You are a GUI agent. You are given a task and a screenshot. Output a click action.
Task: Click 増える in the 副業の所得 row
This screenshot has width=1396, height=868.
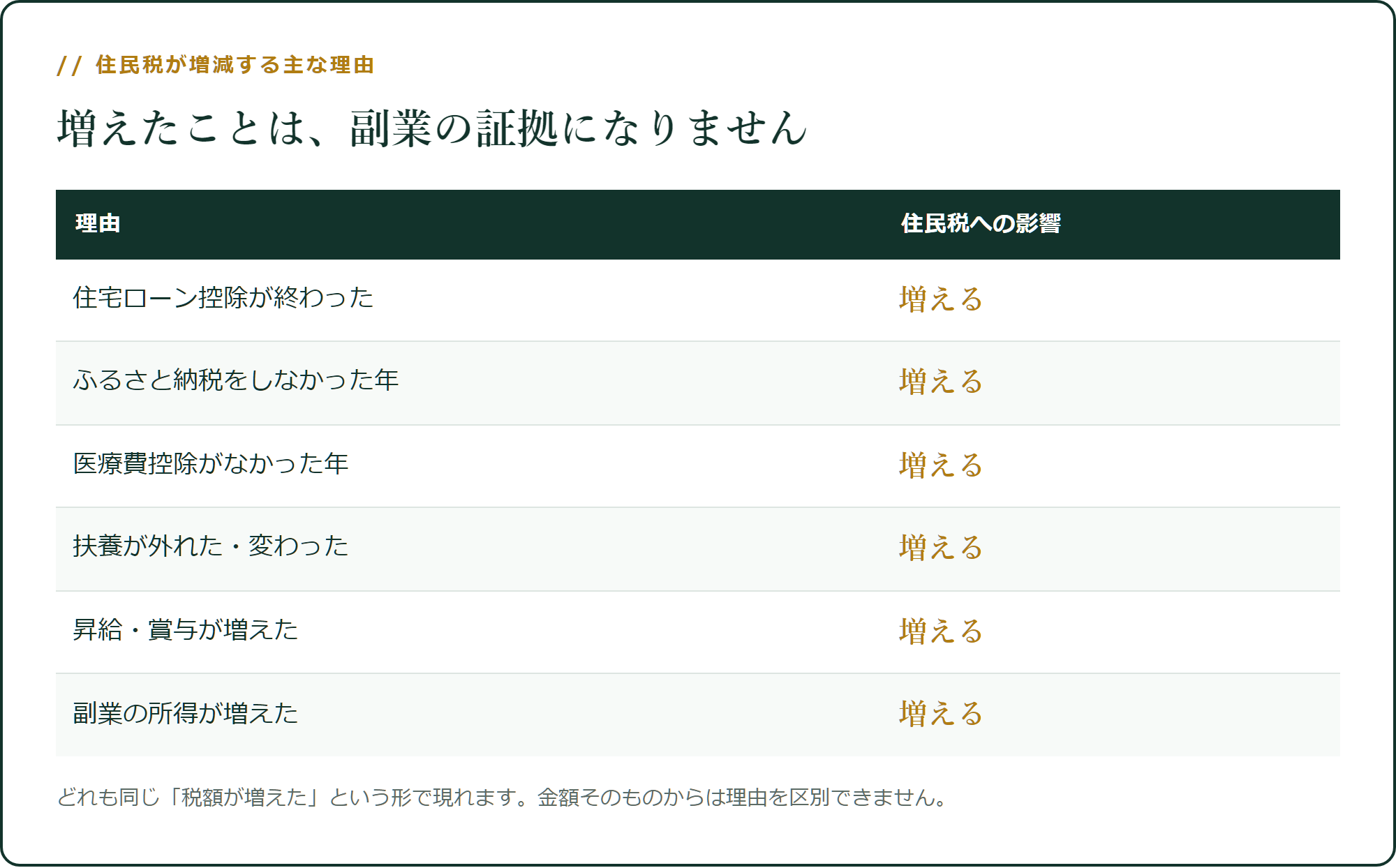click(941, 713)
